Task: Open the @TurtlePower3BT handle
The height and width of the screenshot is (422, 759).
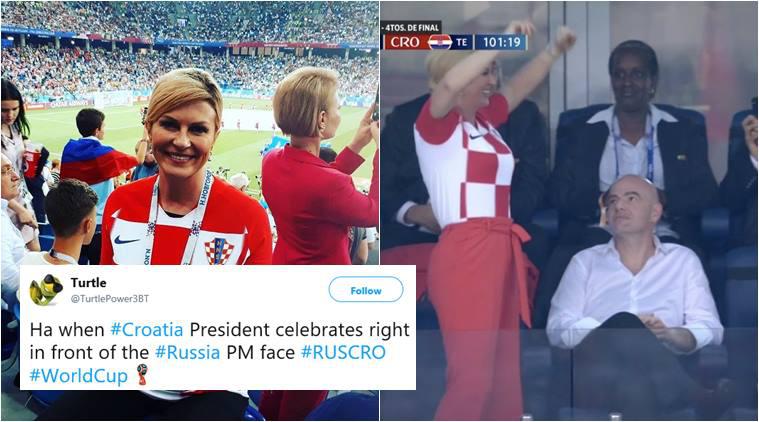Action: (x=110, y=299)
